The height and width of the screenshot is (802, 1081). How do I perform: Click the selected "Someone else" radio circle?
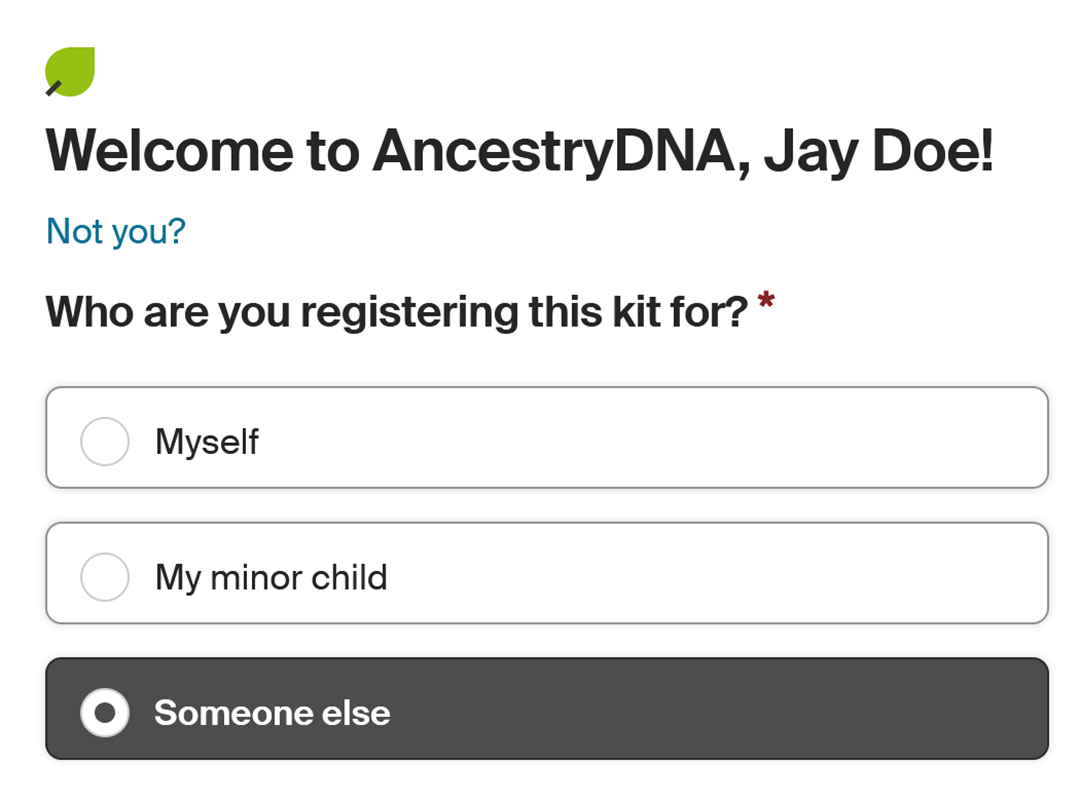pyautogui.click(x=105, y=713)
